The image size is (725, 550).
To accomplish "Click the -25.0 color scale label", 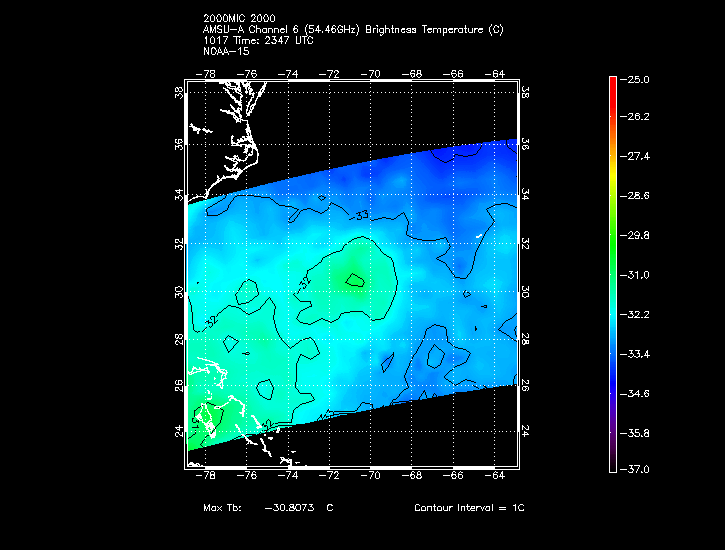I will [x=635, y=79].
